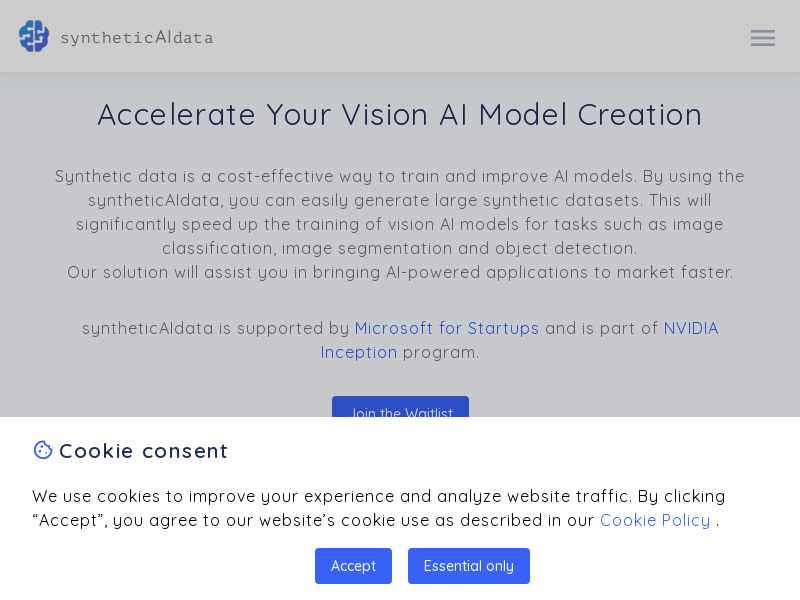This screenshot has height=600, width=800.
Task: Click the Join the Waitlist button
Action: pyautogui.click(x=401, y=407)
